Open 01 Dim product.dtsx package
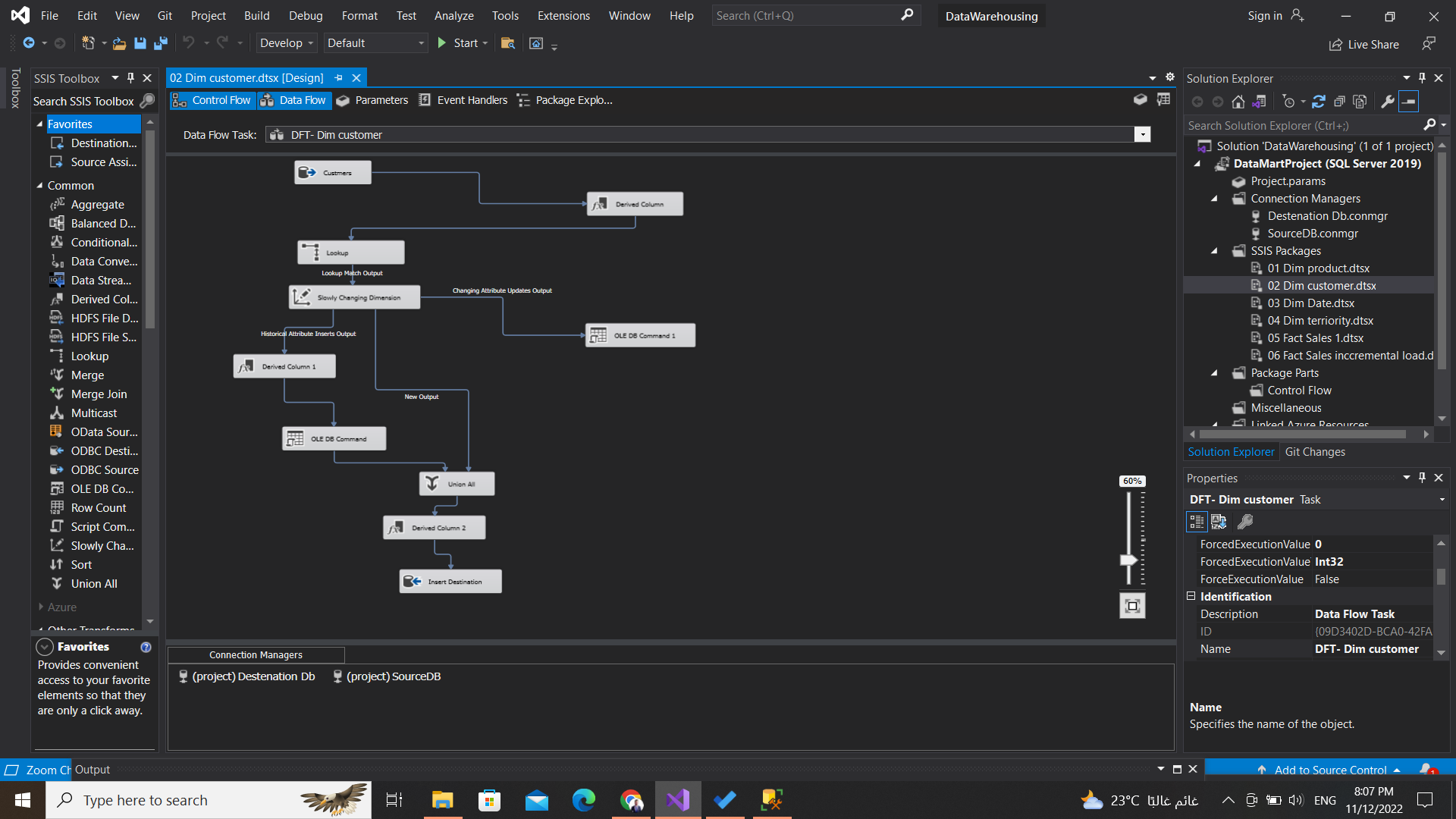Image resolution: width=1456 pixels, height=819 pixels. pos(1319,268)
